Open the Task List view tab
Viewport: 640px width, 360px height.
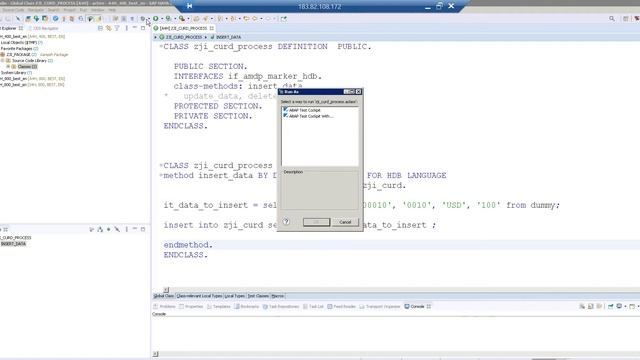pos(313,307)
